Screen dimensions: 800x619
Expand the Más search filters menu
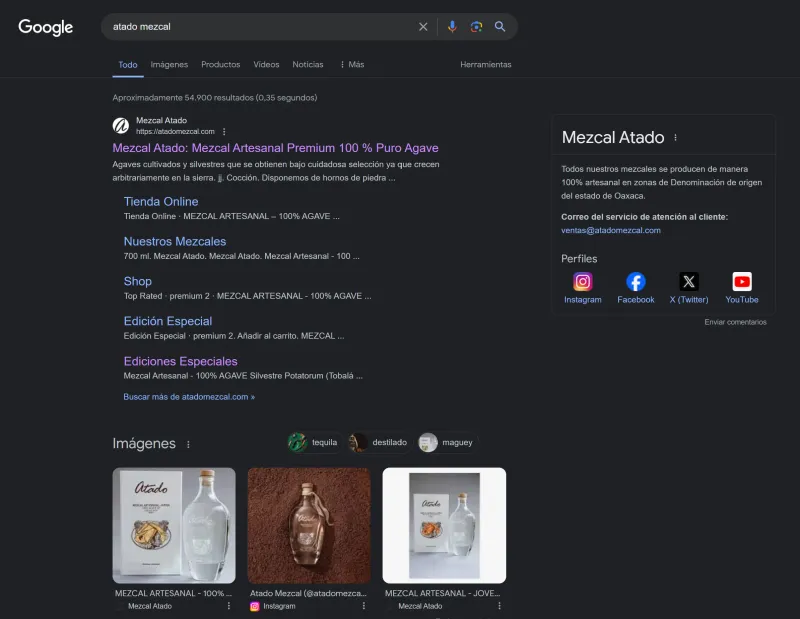(x=352, y=64)
